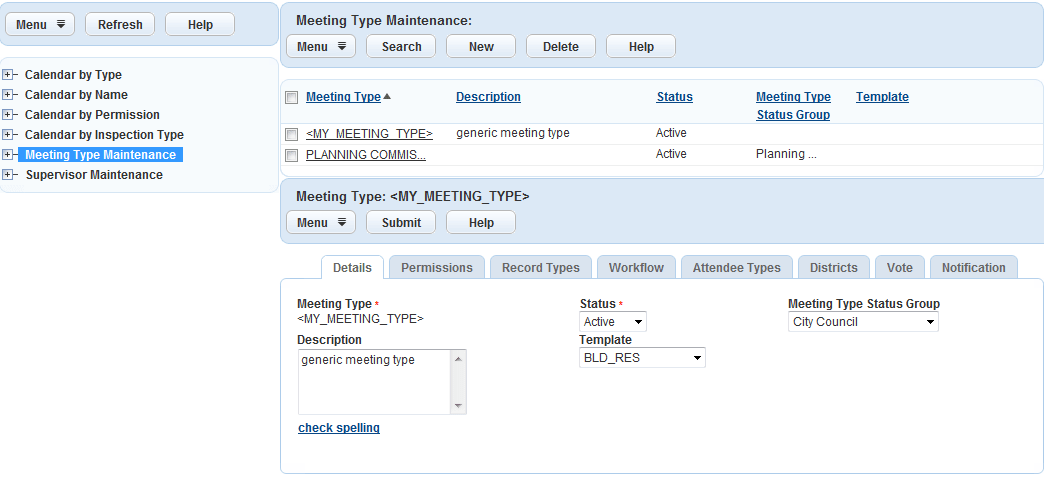This screenshot has height=478, width=1047.
Task: Click the sort arrow beside Meeting Type column
Action: click(x=387, y=97)
